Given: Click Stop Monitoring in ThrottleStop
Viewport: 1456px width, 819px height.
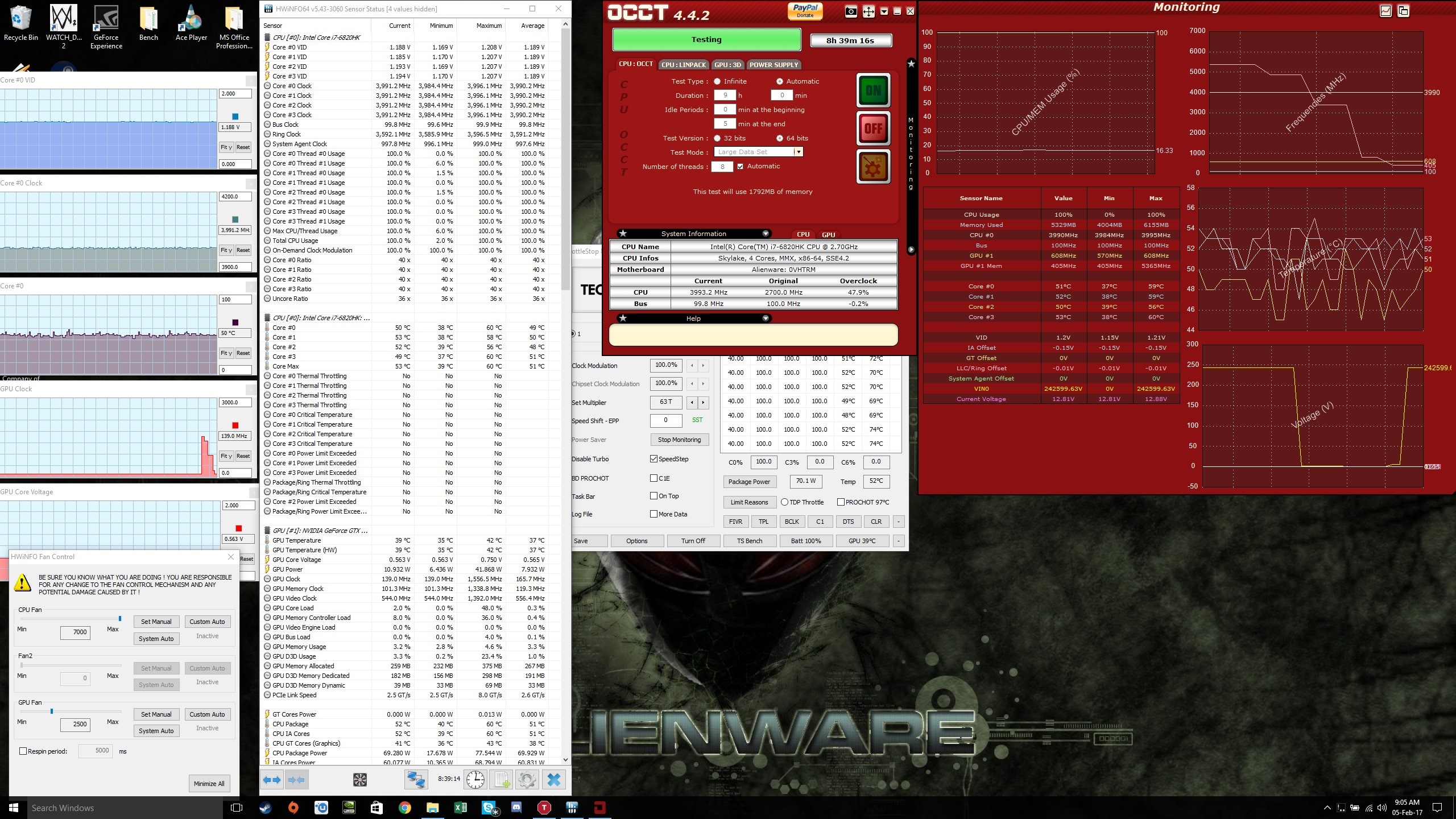Looking at the screenshot, I should [679, 440].
